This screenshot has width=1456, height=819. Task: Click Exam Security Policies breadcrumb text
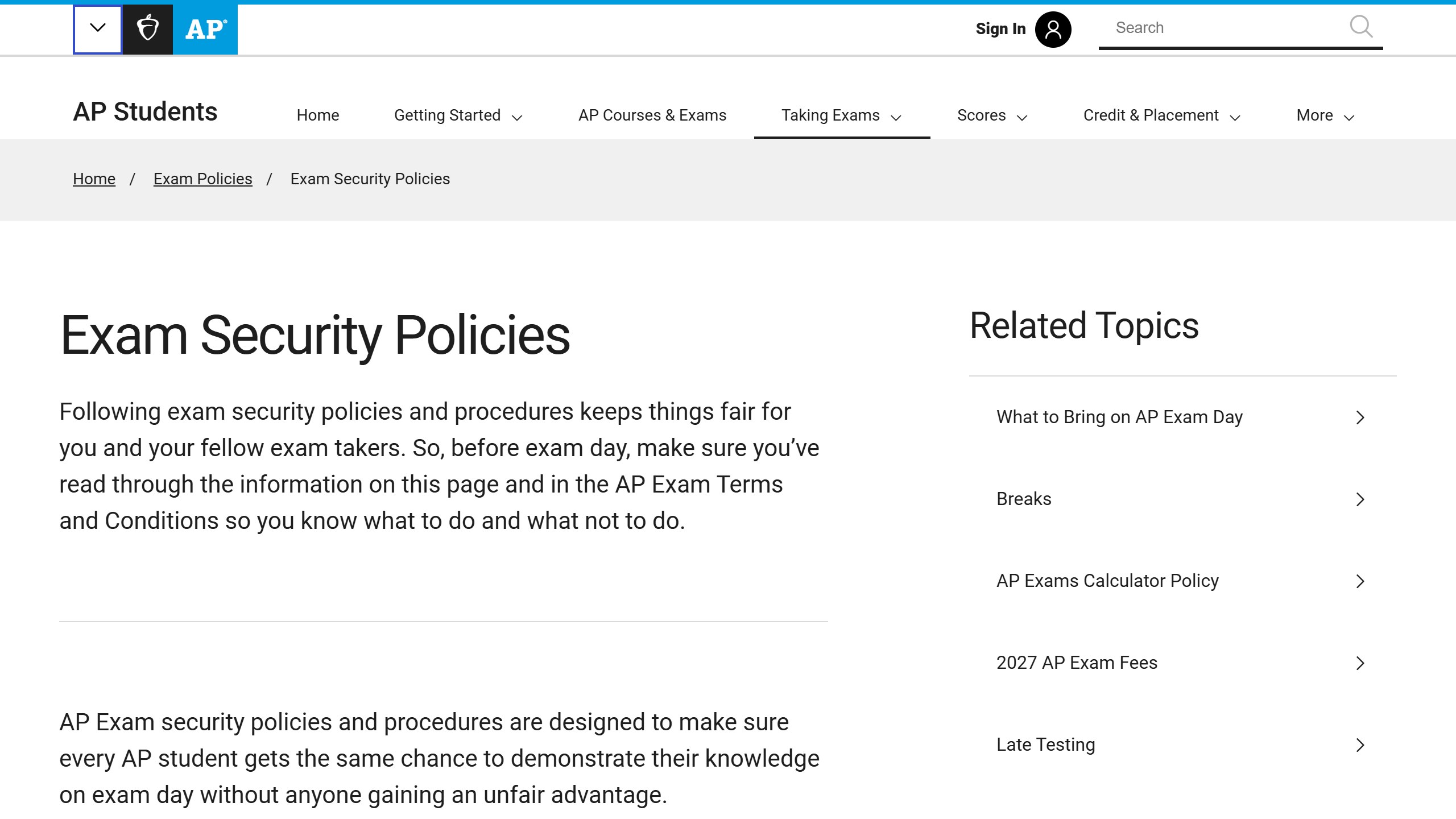(370, 179)
